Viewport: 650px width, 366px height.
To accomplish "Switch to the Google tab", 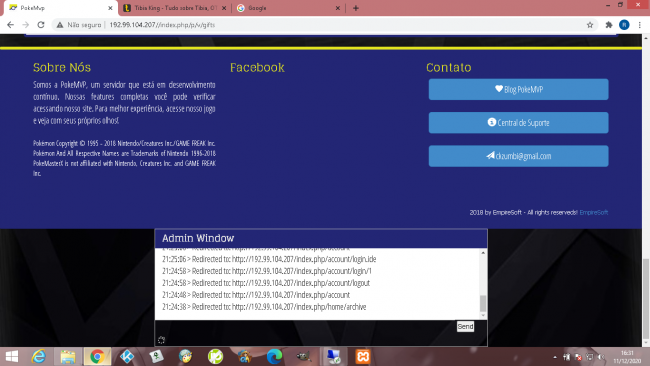I will coord(288,8).
